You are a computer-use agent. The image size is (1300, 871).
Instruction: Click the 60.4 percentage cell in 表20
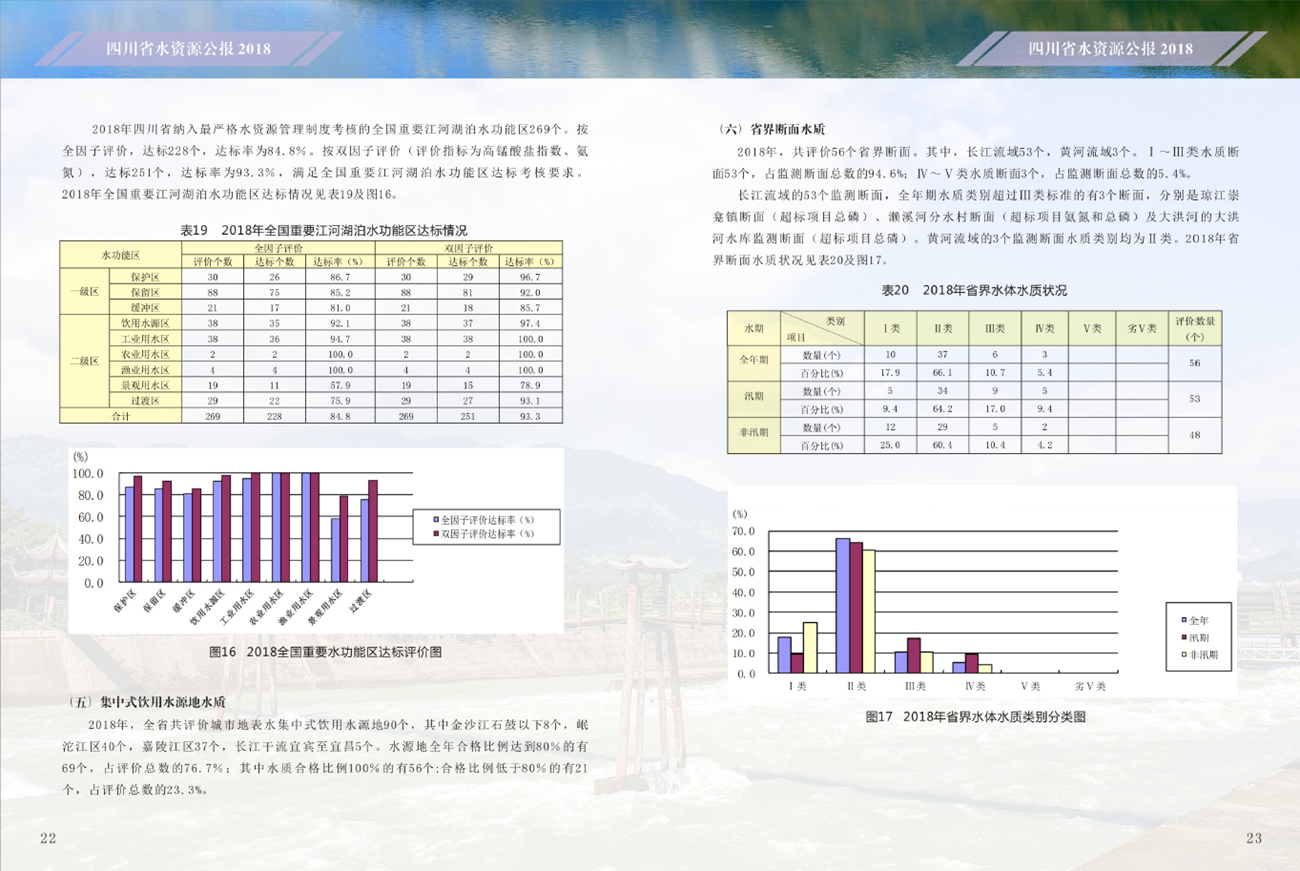coord(942,445)
